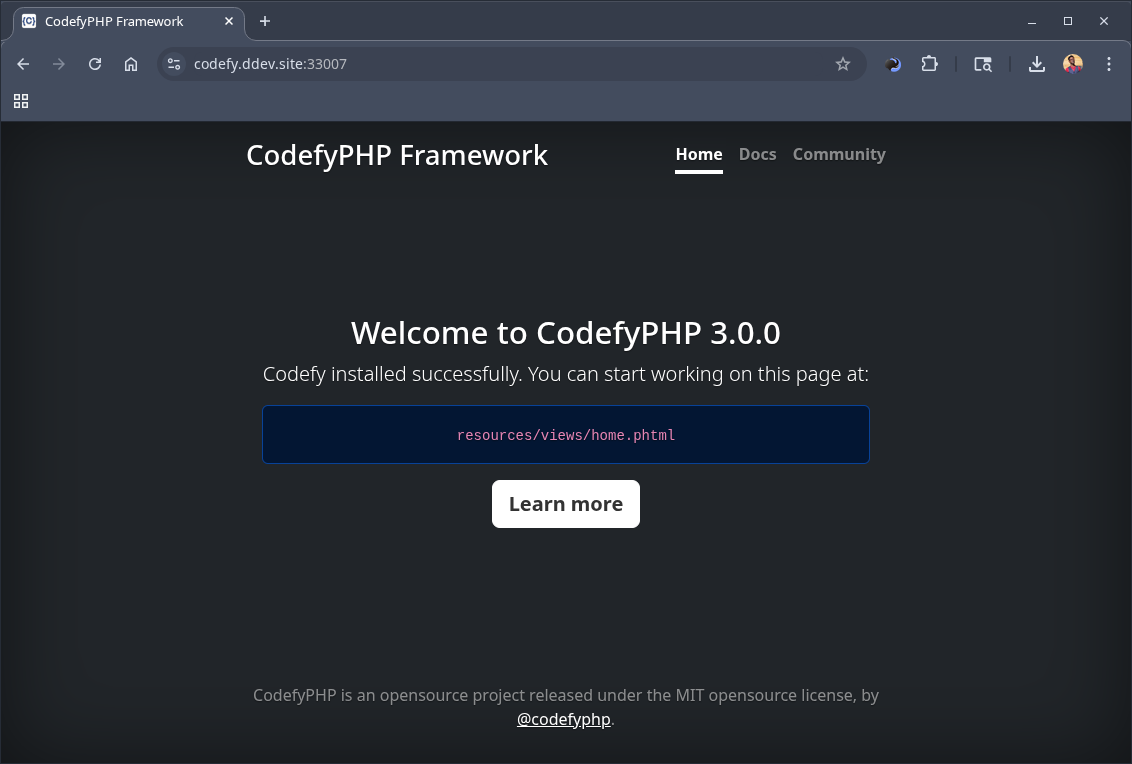Click the Dark Reader extension icon
The image size is (1132, 764).
point(891,63)
